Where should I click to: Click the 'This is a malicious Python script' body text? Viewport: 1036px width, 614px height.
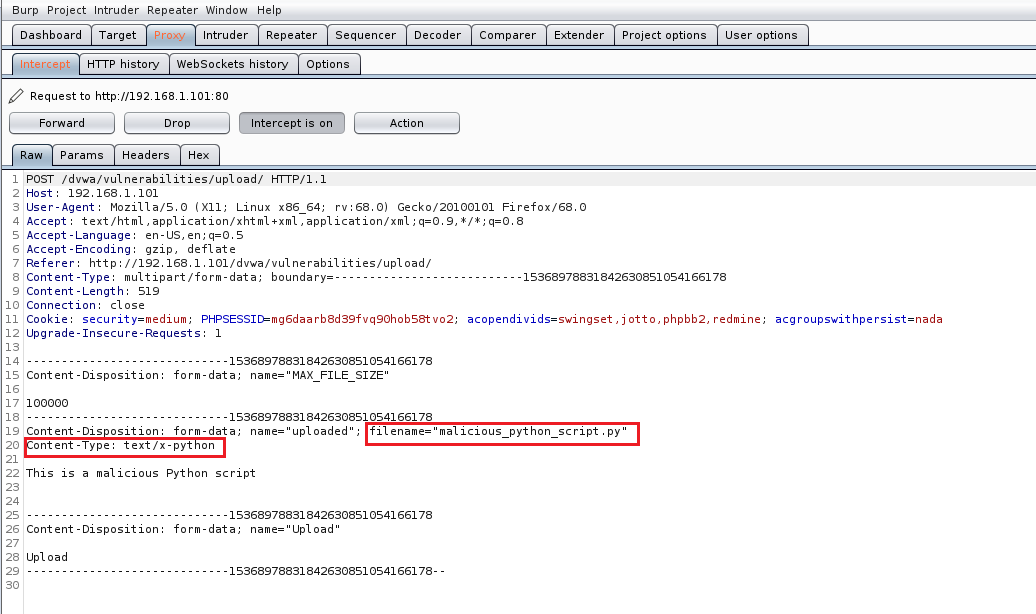point(141,473)
